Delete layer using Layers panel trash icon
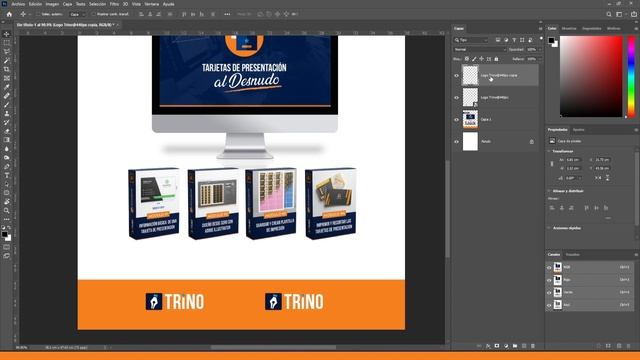Viewport: 640px width, 360px height. (x=533, y=346)
